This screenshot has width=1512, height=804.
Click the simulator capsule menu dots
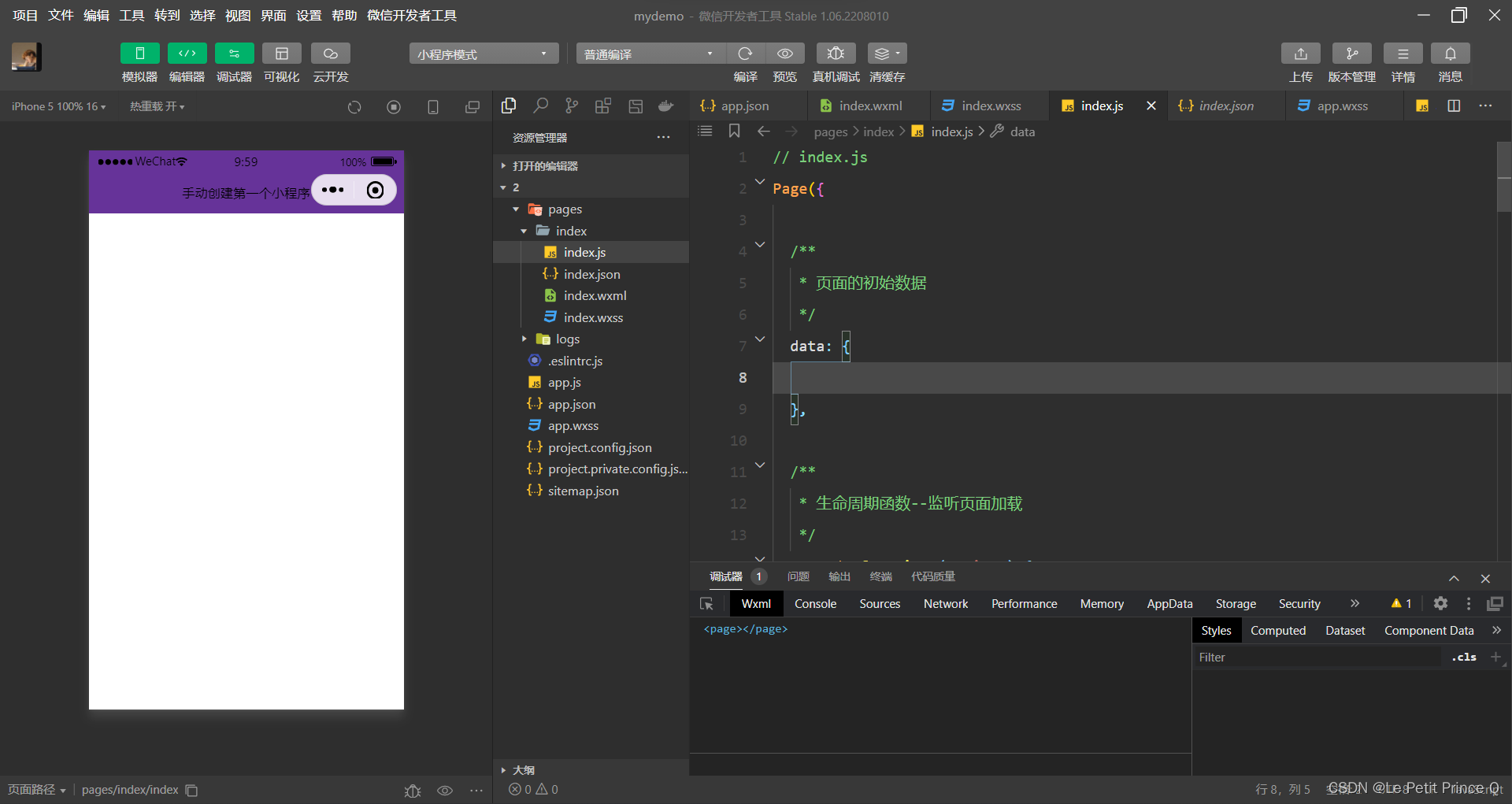(x=333, y=190)
